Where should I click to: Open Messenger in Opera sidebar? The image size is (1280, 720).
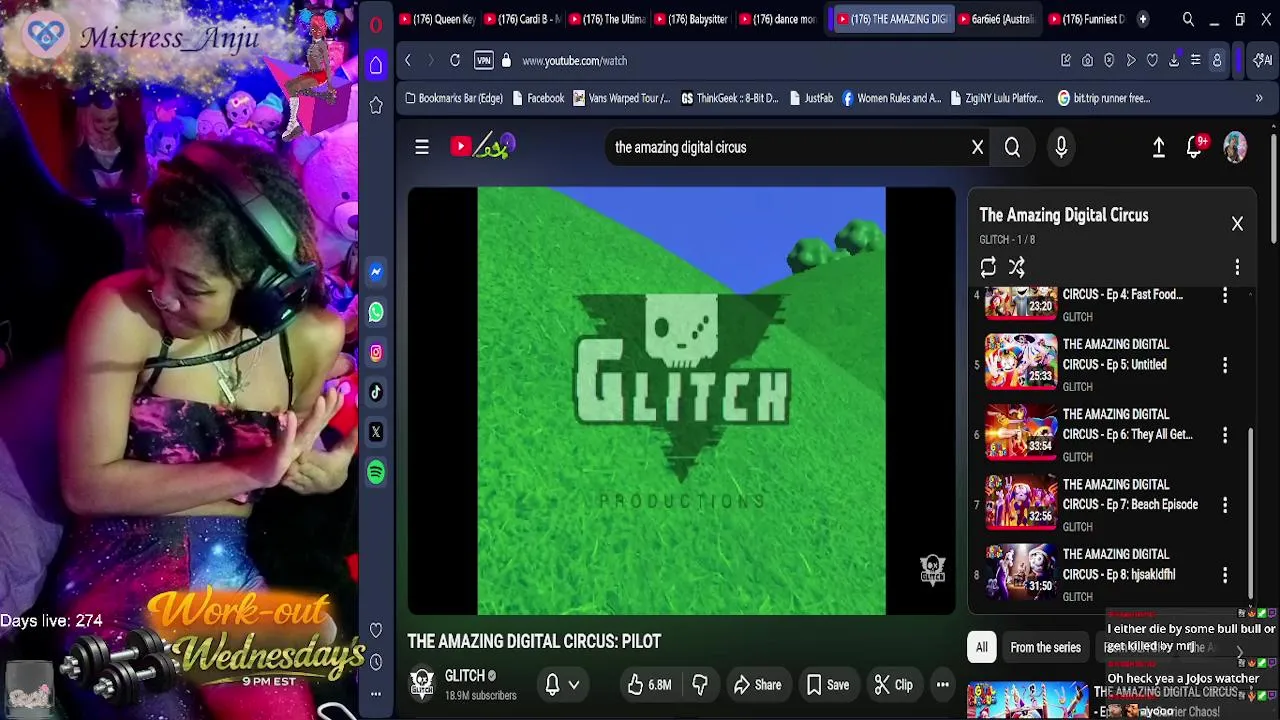376,272
